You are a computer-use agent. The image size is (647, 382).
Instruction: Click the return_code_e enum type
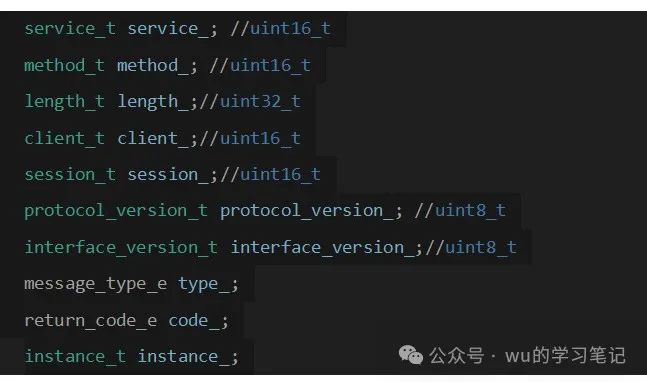click(x=91, y=321)
